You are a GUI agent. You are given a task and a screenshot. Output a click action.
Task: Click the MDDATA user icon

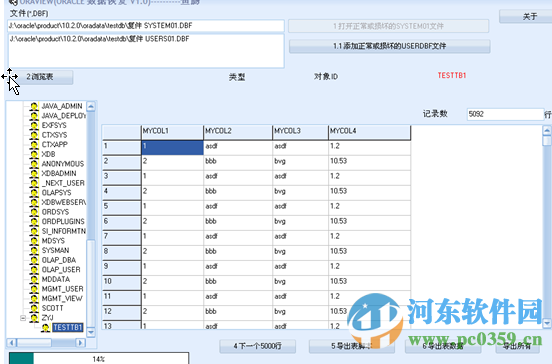[x=34, y=280]
